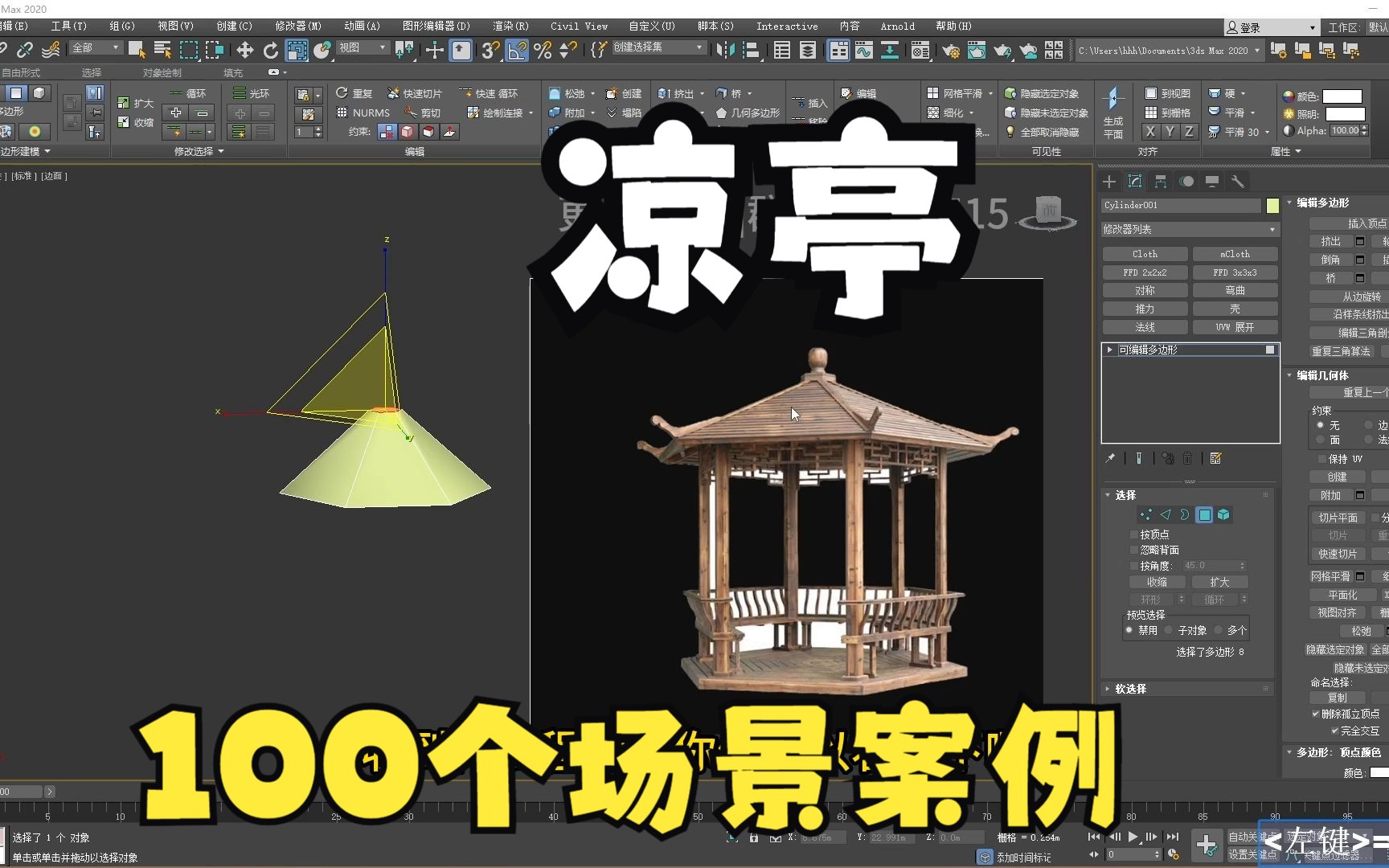Toggle Angle Snap icon
Viewport: 1389px width, 868px height.
click(x=517, y=51)
